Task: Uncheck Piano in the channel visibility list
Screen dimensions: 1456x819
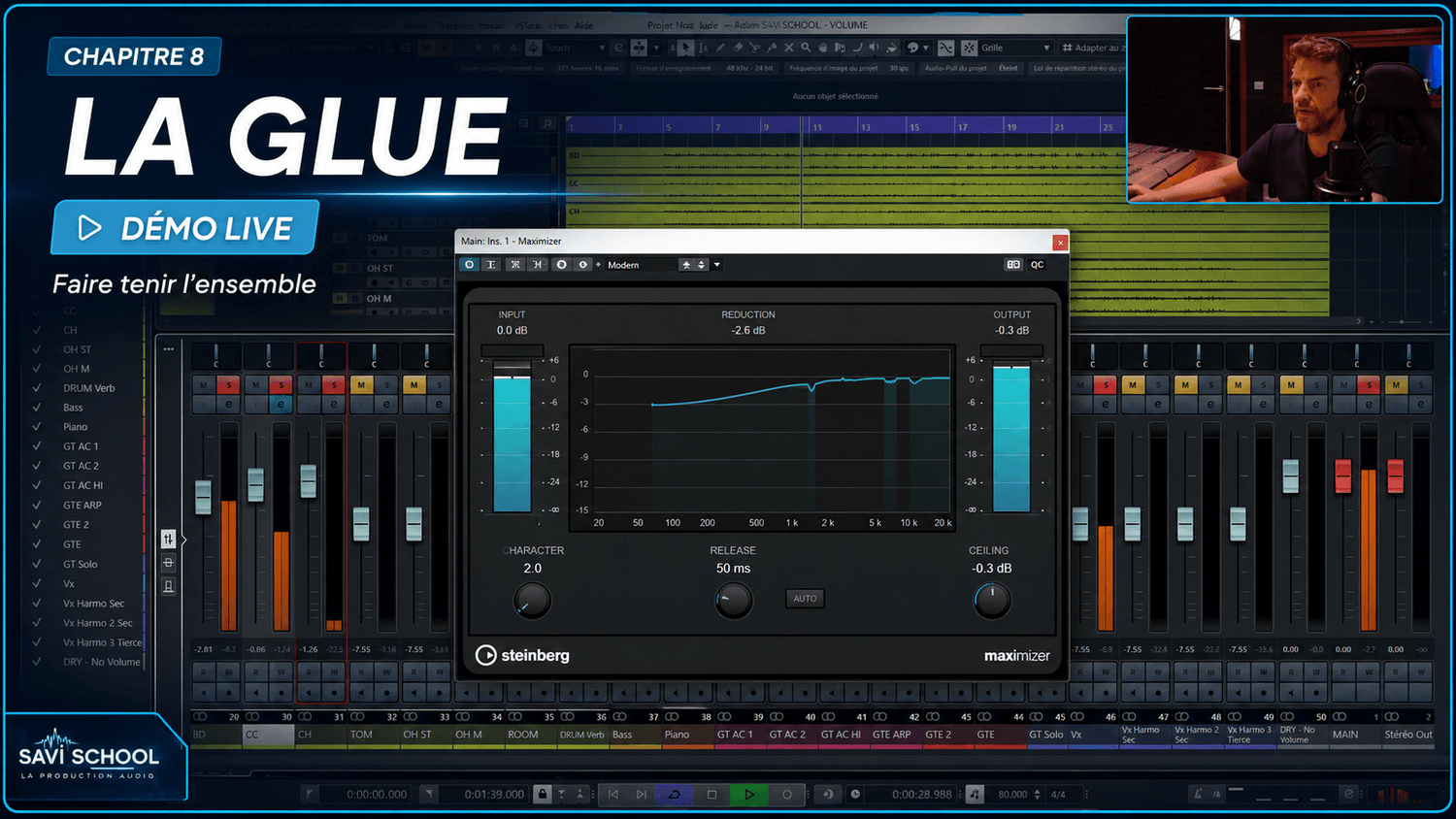Action: [x=37, y=427]
